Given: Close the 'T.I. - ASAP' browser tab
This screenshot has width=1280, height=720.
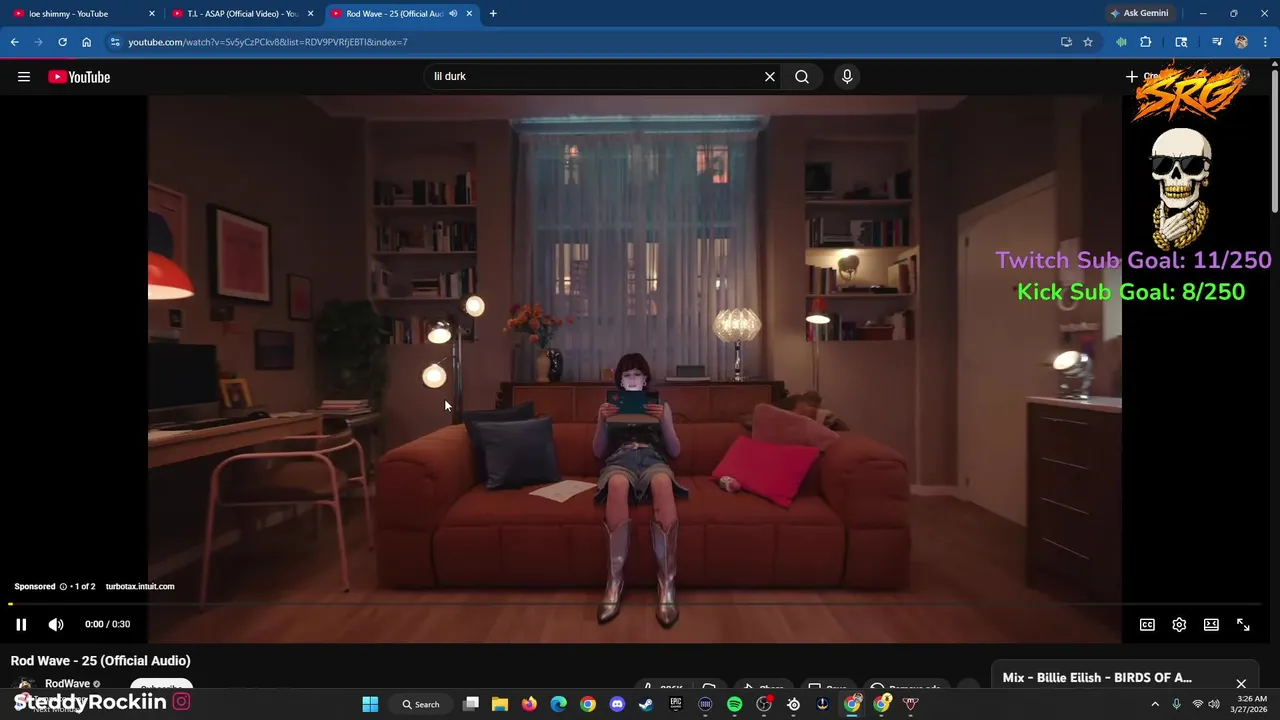Looking at the screenshot, I should coord(311,14).
